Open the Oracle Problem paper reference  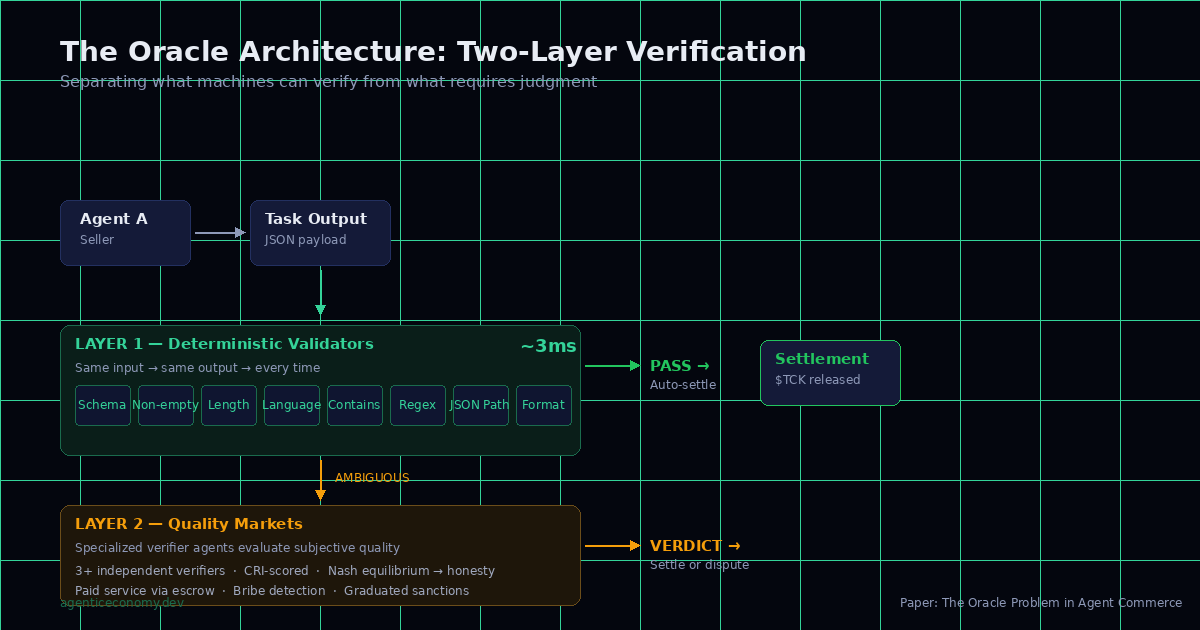(x=1040, y=603)
